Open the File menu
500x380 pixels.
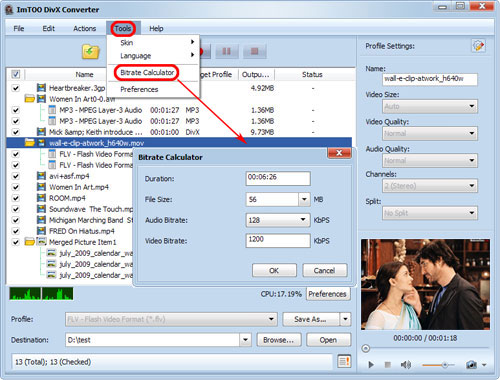[x=19, y=29]
